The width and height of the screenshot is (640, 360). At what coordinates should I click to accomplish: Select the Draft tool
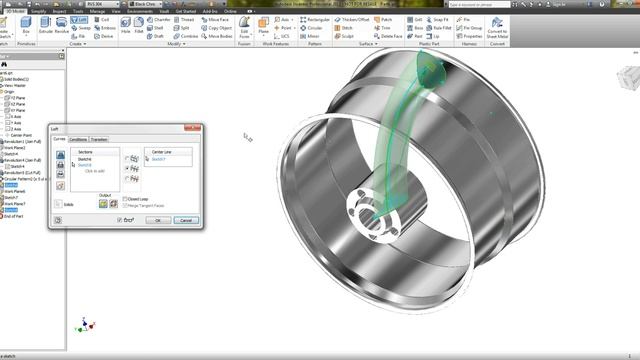tap(155, 36)
